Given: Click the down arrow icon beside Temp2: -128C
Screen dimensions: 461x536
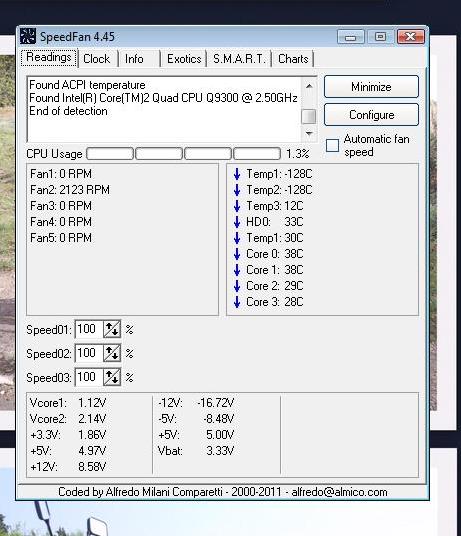Looking at the screenshot, I should [x=237, y=190].
